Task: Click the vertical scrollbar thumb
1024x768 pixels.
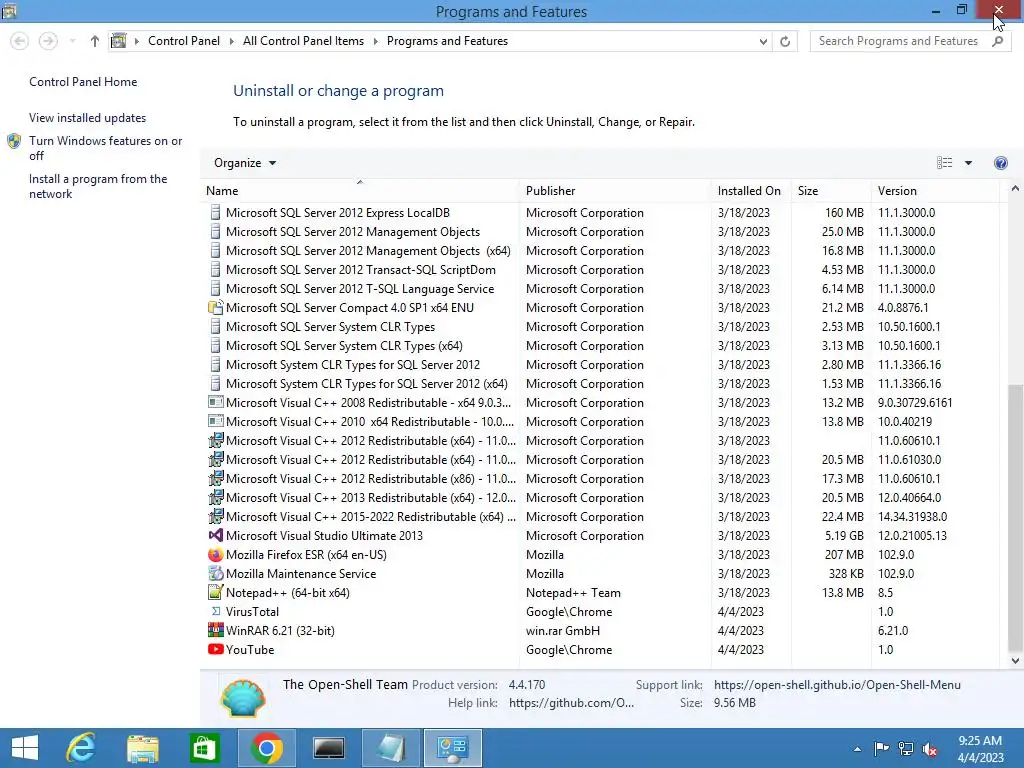Action: pos(1015,517)
